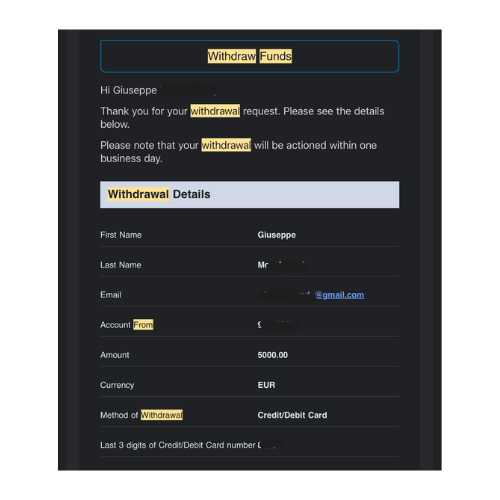Click the highlighted From keyword
Screen dimensions: 500x500
pyautogui.click(x=143, y=325)
